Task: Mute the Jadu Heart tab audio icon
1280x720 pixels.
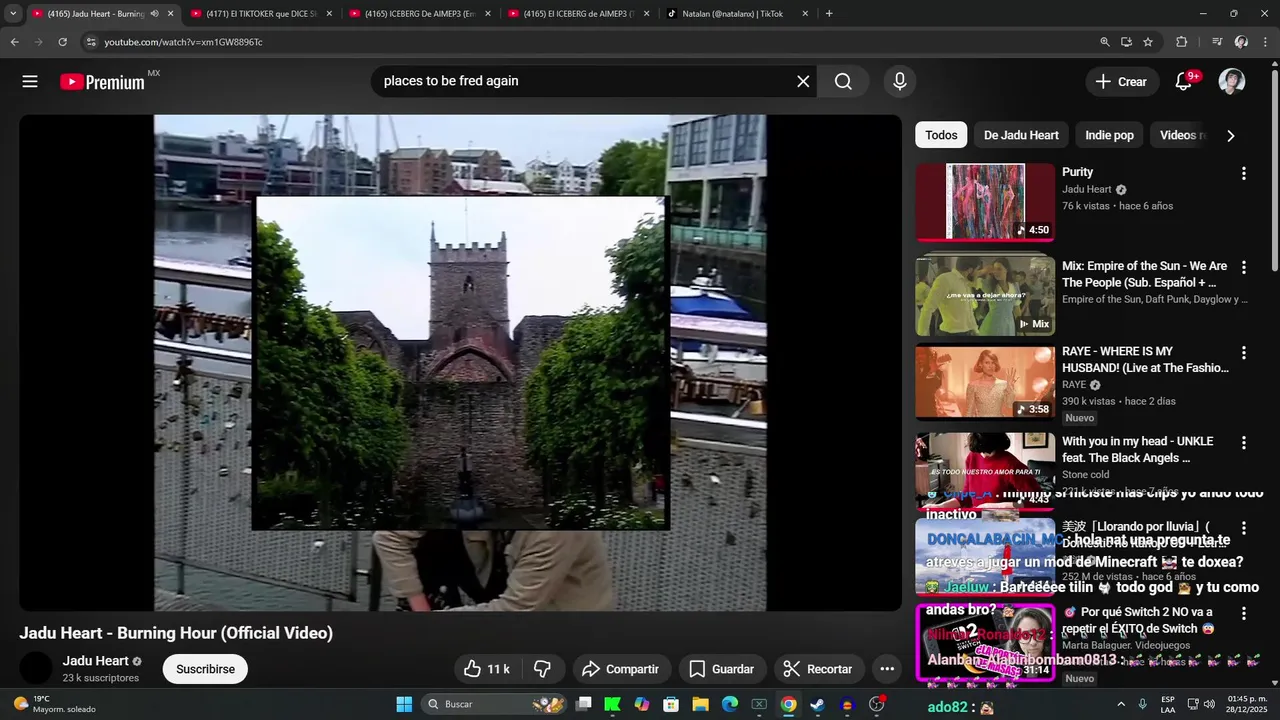Action: (154, 14)
